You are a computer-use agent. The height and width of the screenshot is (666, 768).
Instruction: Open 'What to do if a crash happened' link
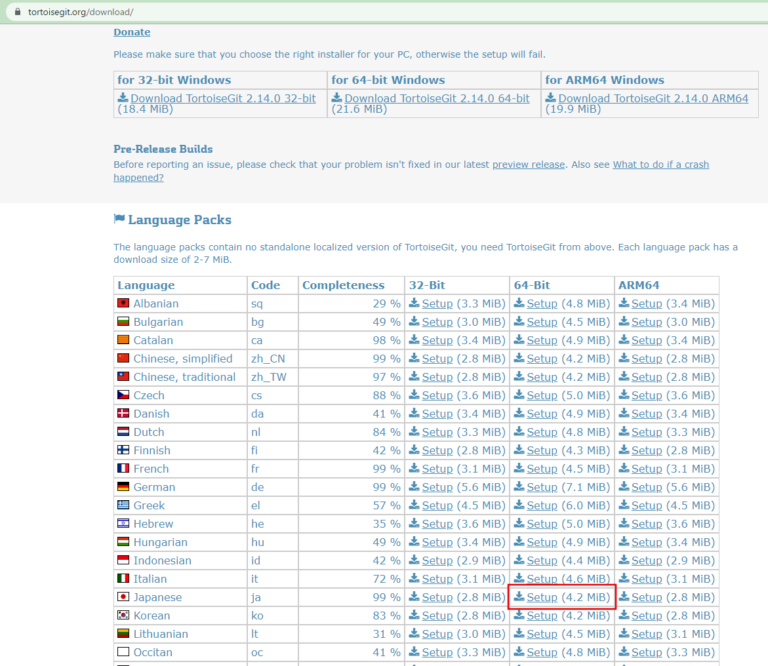(660, 164)
